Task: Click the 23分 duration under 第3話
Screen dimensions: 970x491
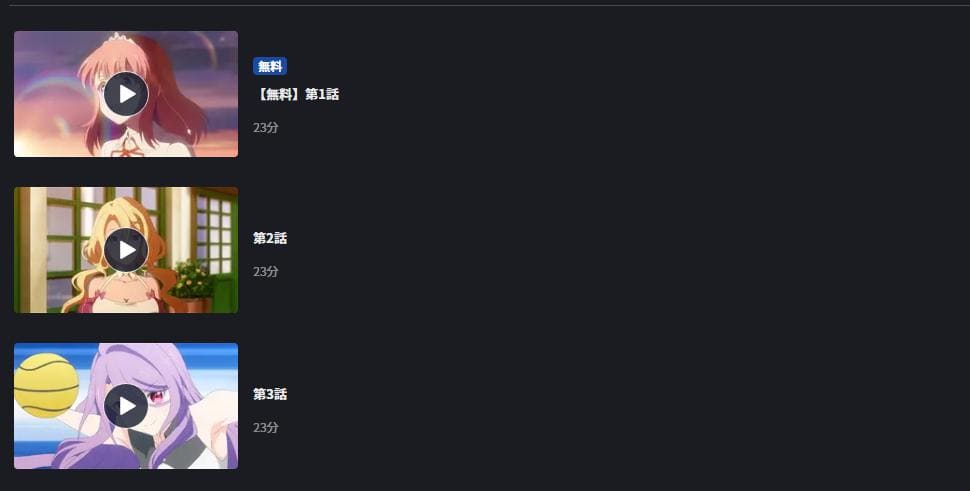Action: pos(265,427)
